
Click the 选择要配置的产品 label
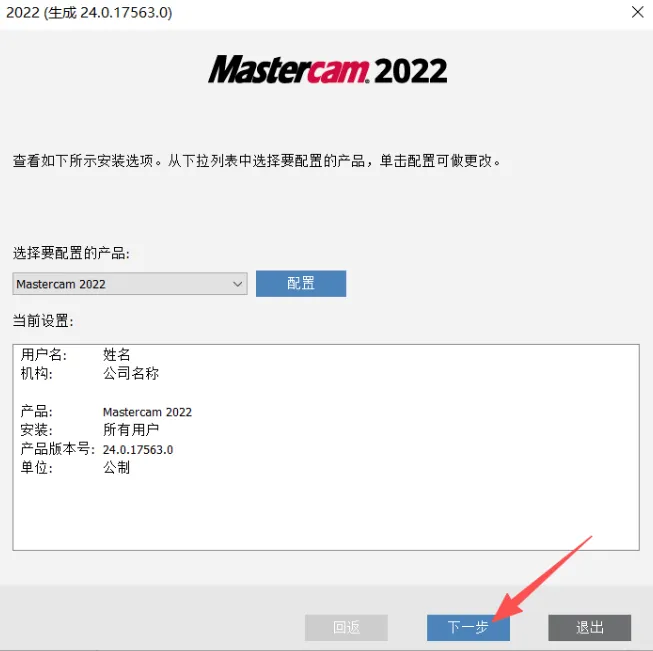71,253
